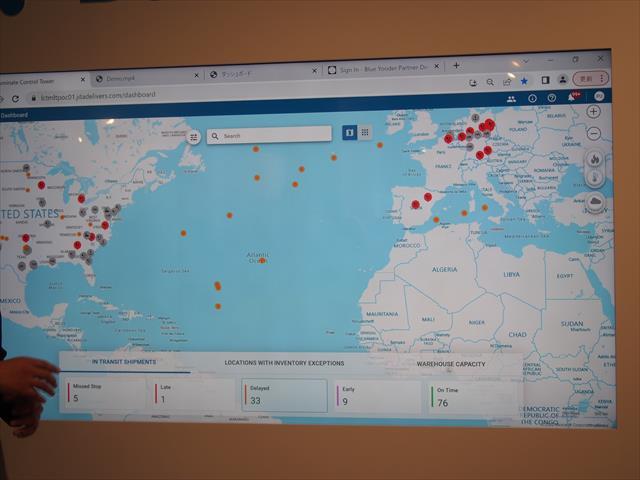
Task: Close the Demo.mp4 browser tab
Action: (x=196, y=76)
